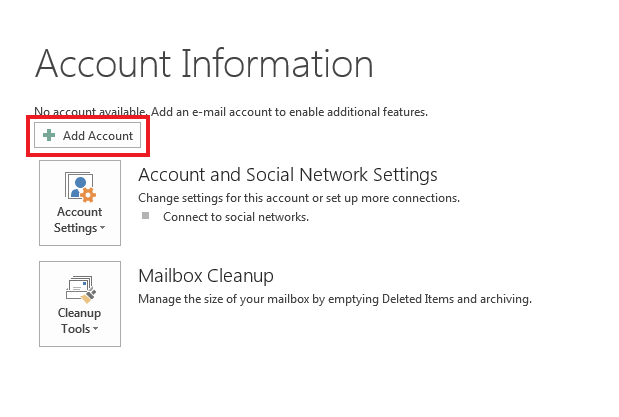619x417 pixels.
Task: Open the Cleanup Tools dropdown button
Action: click(x=80, y=304)
